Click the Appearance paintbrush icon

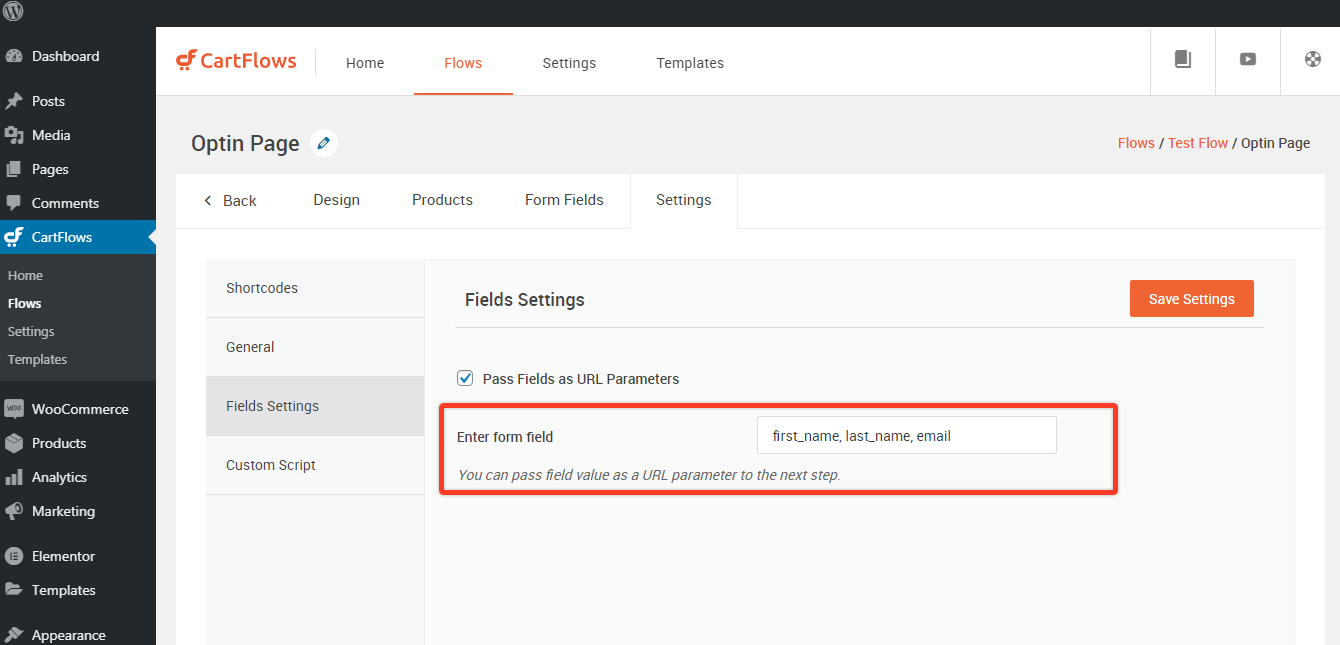pos(14,635)
